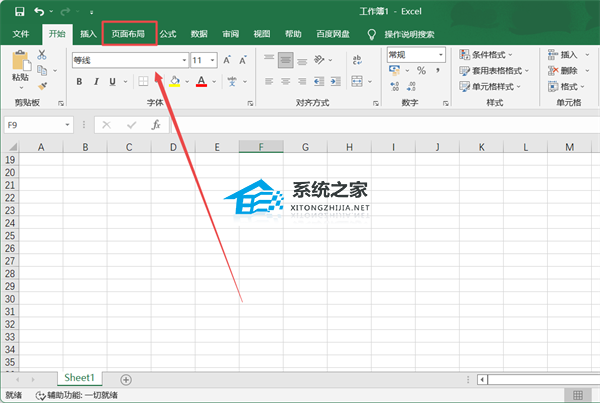Viewport: 600px width, 403px height.
Task: Open the 页面布局 tab
Action: coord(128,34)
